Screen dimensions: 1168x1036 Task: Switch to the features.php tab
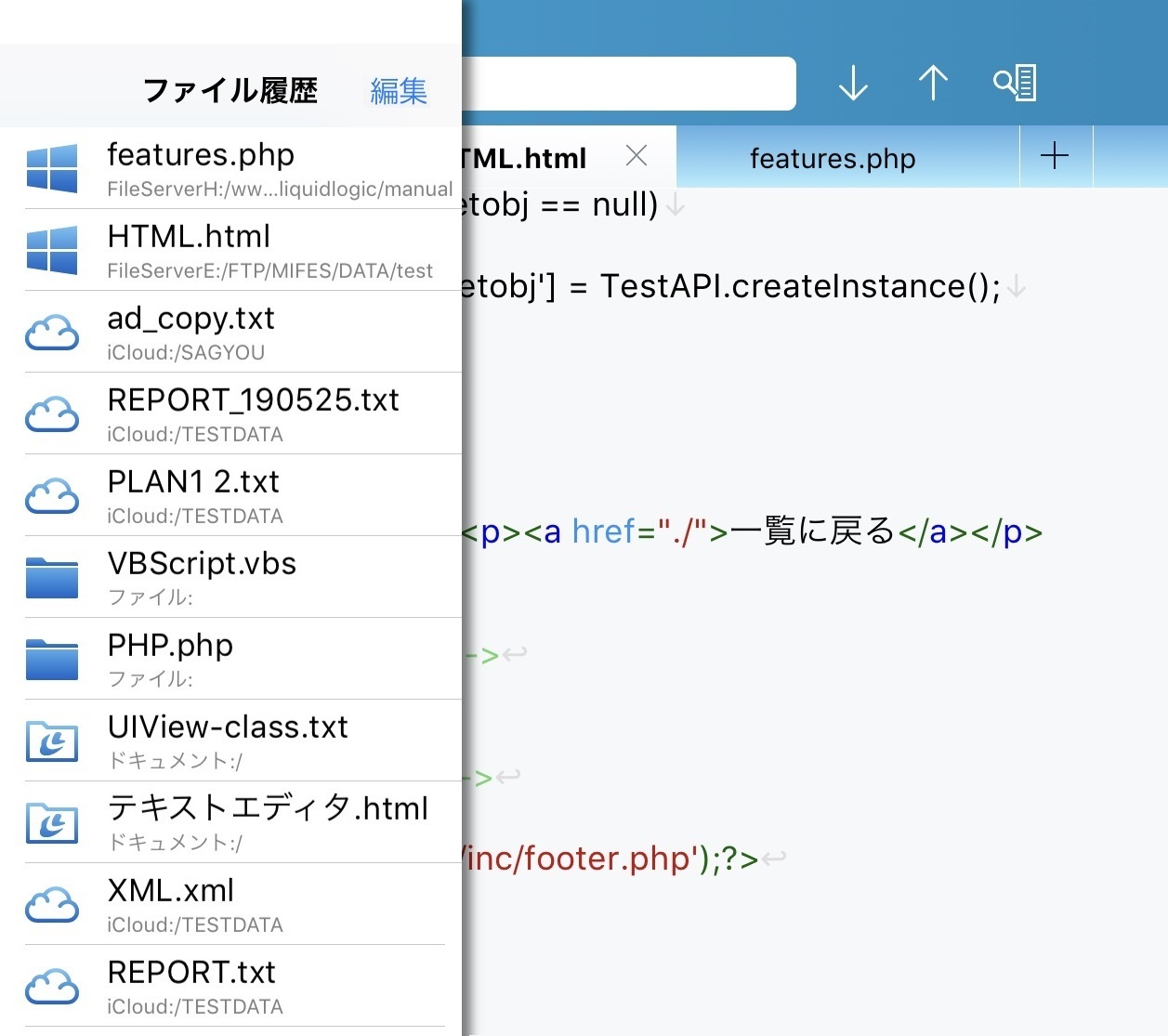click(x=833, y=159)
